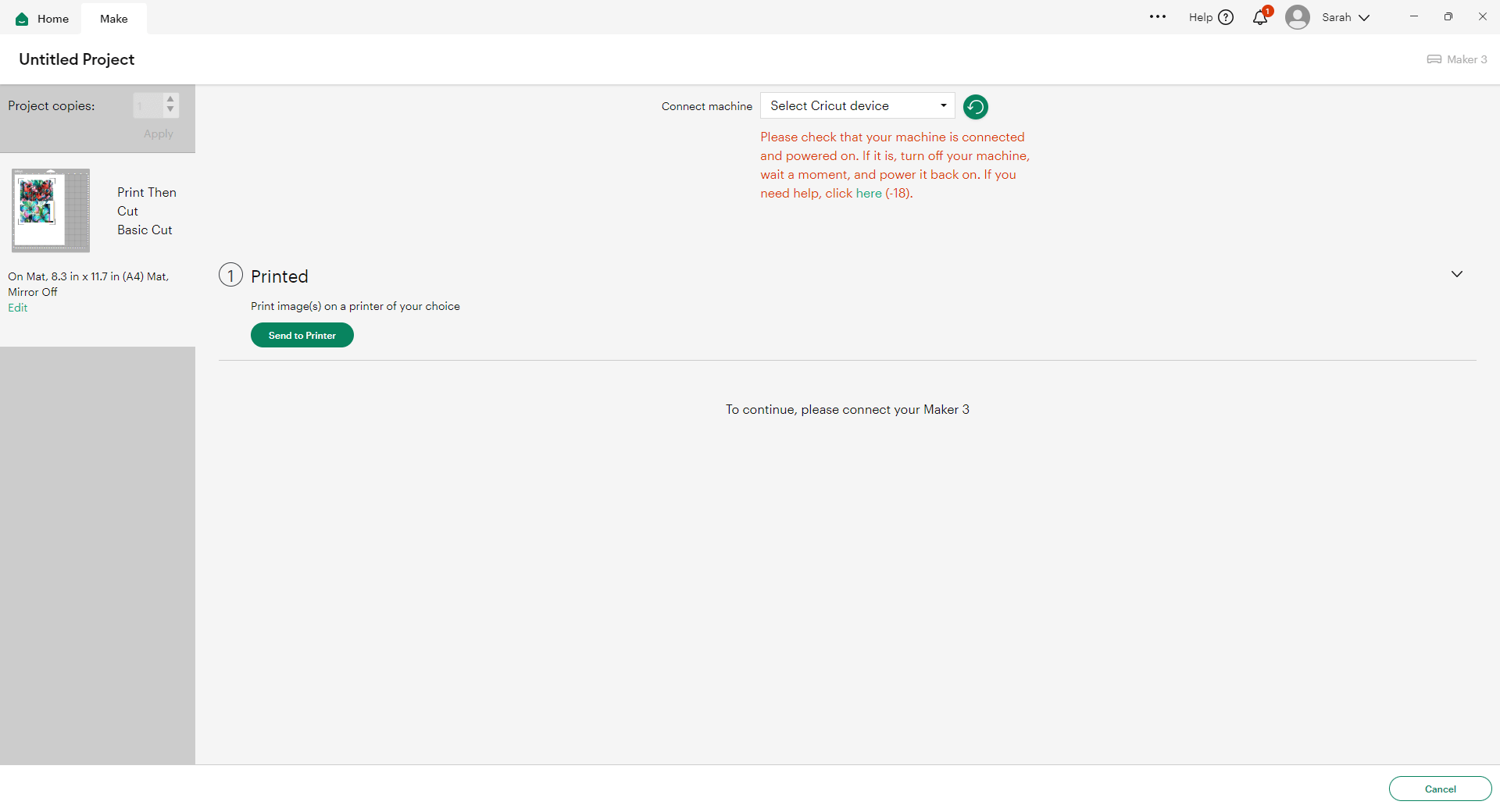This screenshot has height=812, width=1500.
Task: Switch to the Make tab
Action: click(114, 19)
